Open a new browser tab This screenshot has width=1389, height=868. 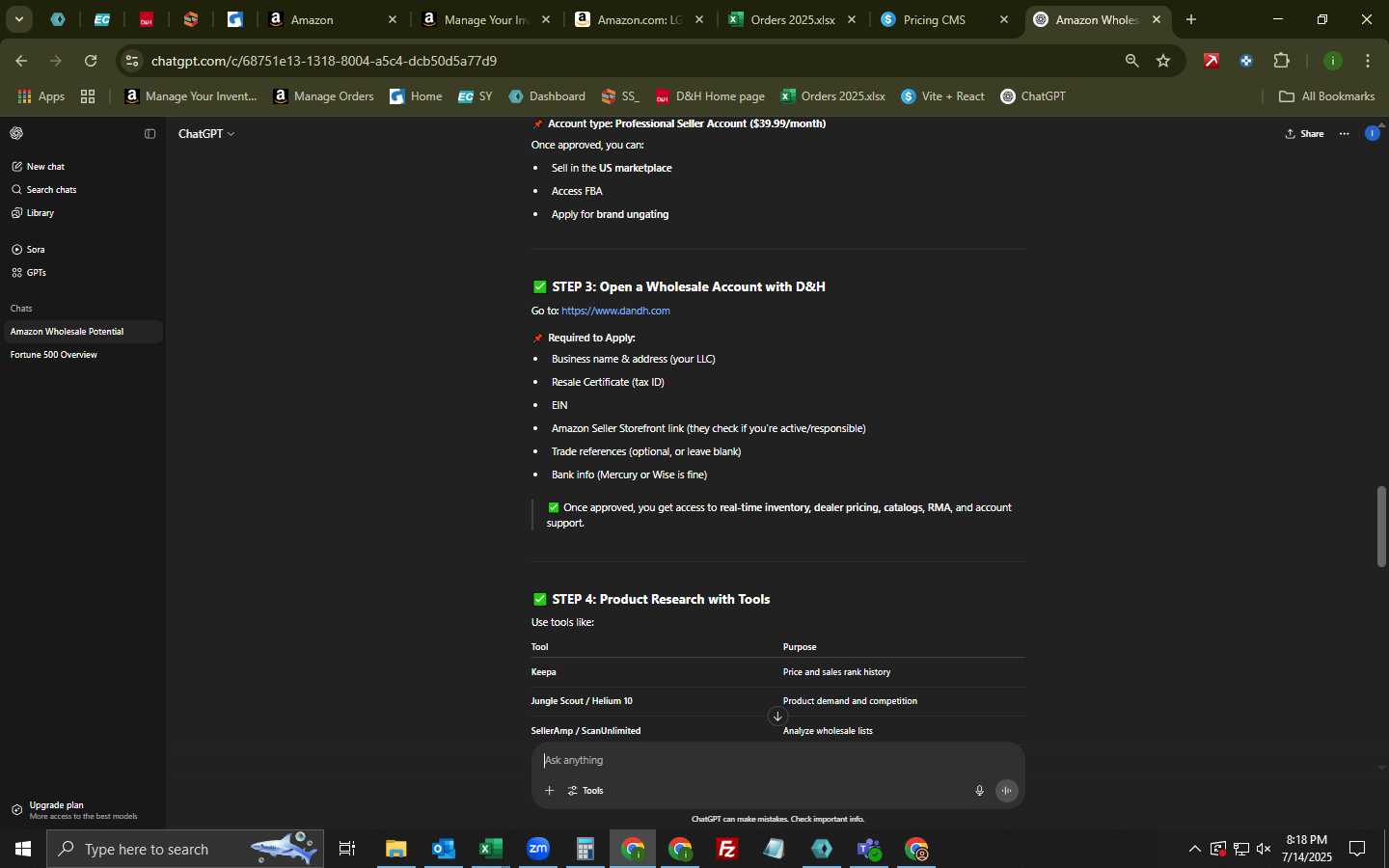(x=1191, y=19)
